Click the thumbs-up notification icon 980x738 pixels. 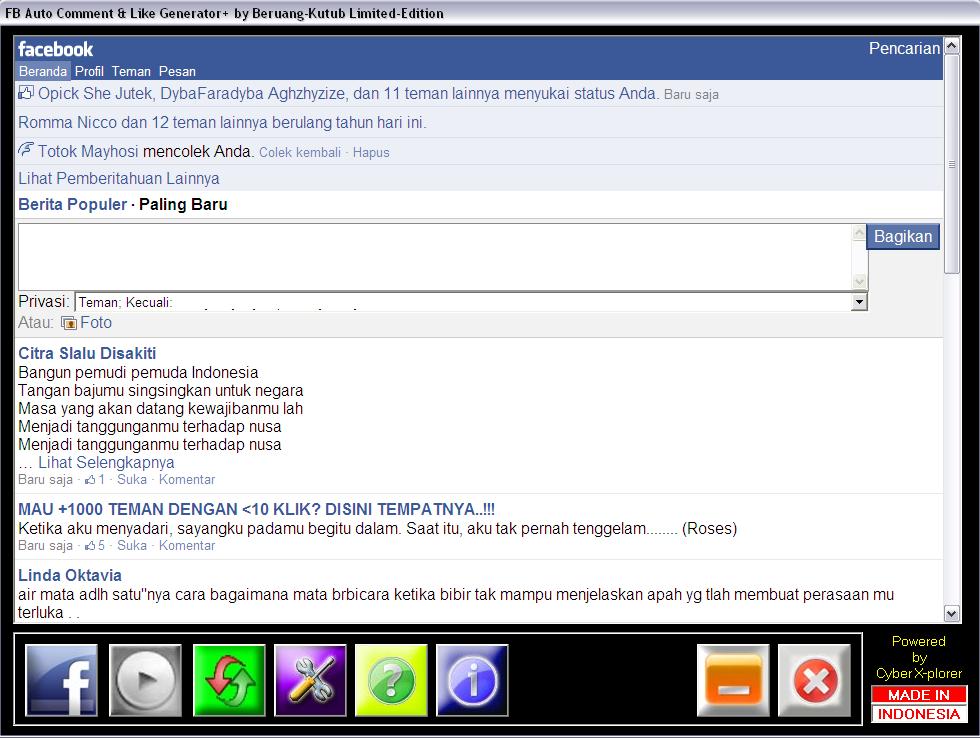click(26, 92)
